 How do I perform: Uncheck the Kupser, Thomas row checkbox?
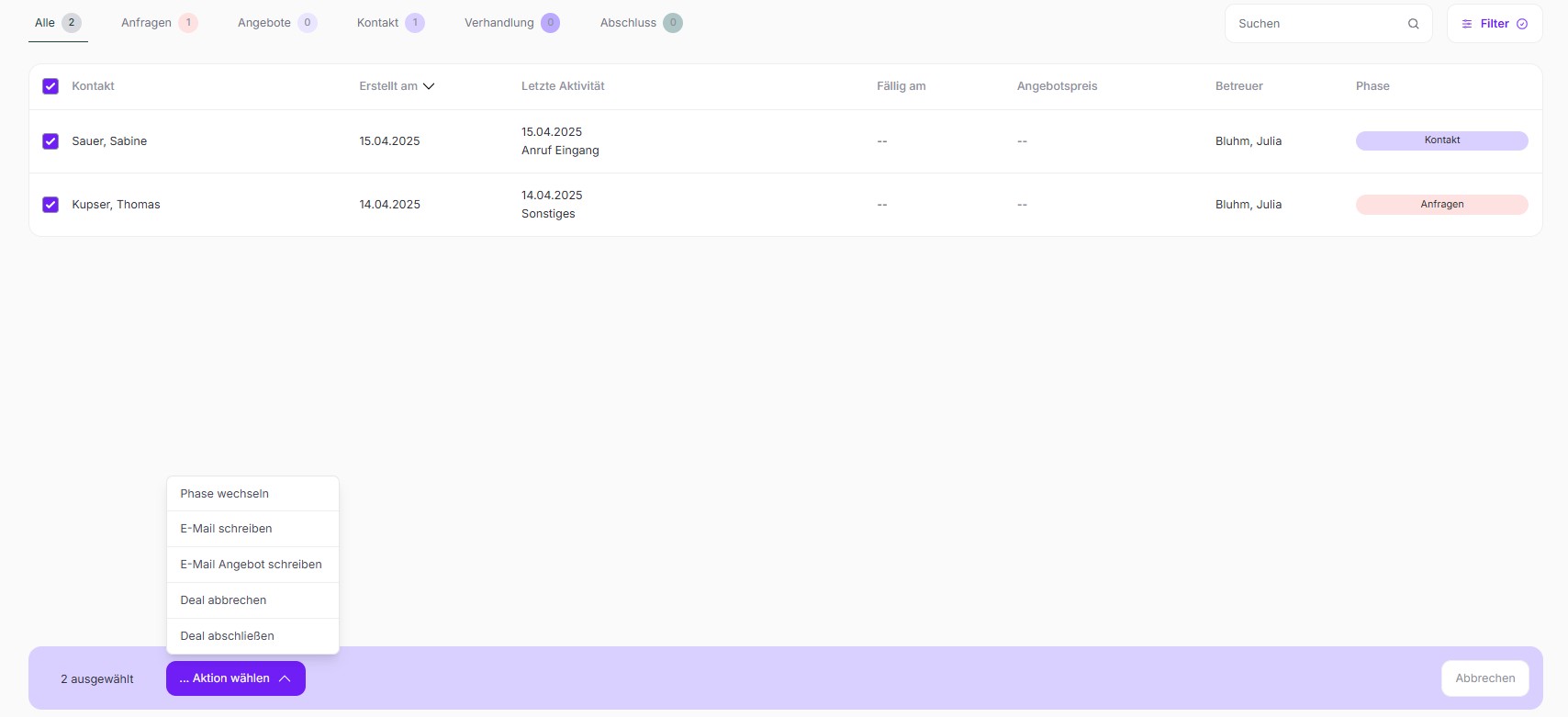[x=50, y=205]
